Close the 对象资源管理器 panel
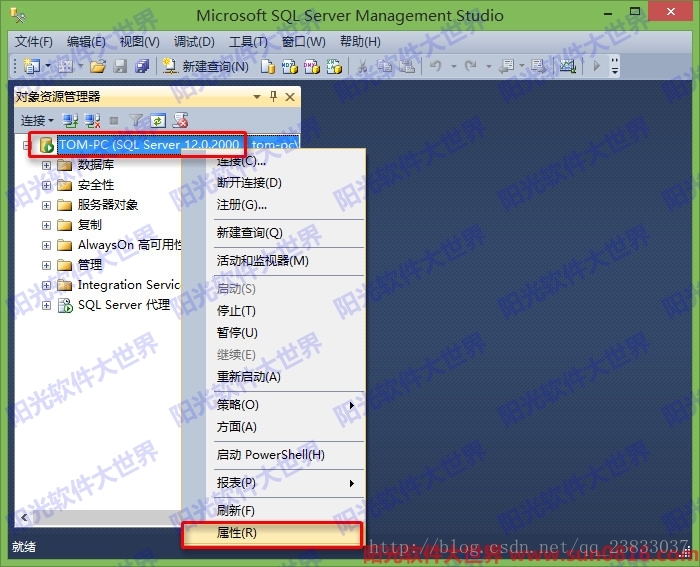 [290, 97]
